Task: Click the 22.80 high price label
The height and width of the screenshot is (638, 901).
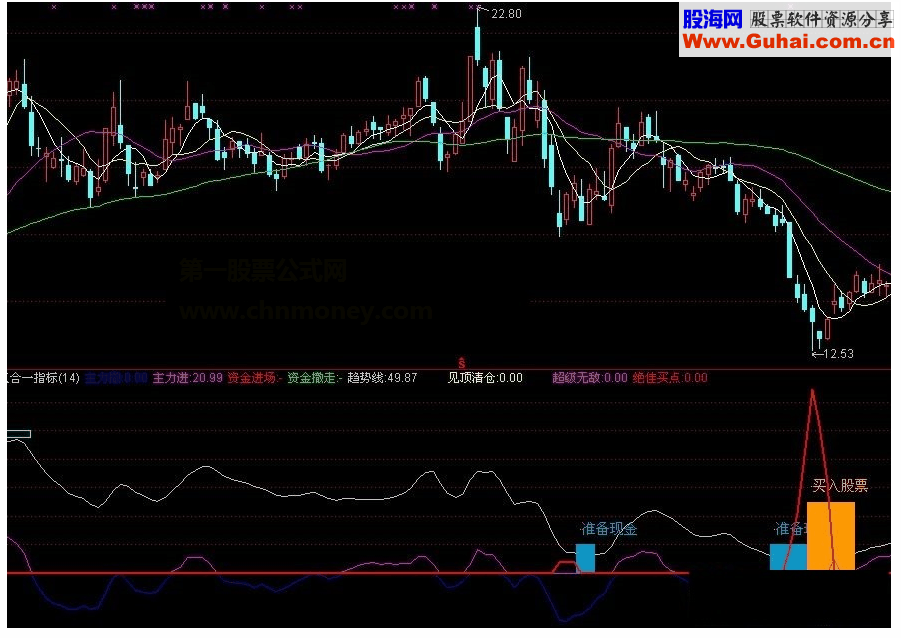Action: tap(506, 14)
